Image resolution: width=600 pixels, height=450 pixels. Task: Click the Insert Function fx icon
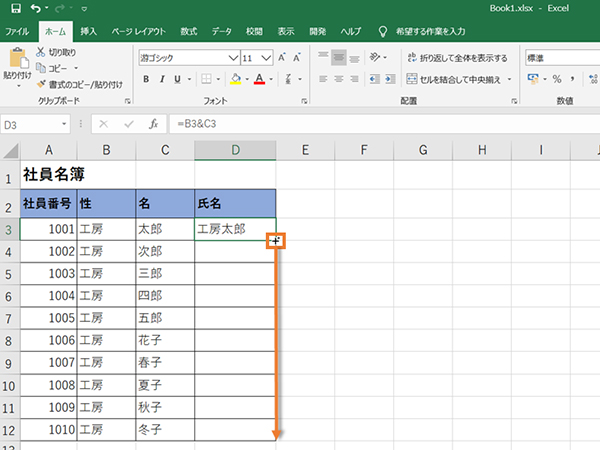coord(153,124)
